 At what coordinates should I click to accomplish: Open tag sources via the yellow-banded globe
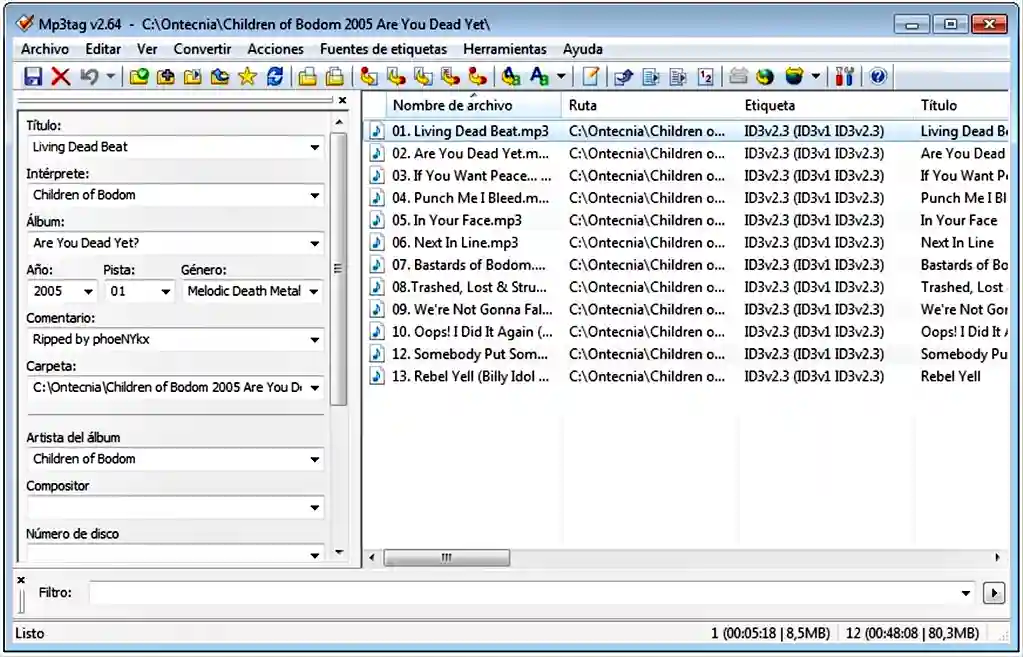(794, 76)
